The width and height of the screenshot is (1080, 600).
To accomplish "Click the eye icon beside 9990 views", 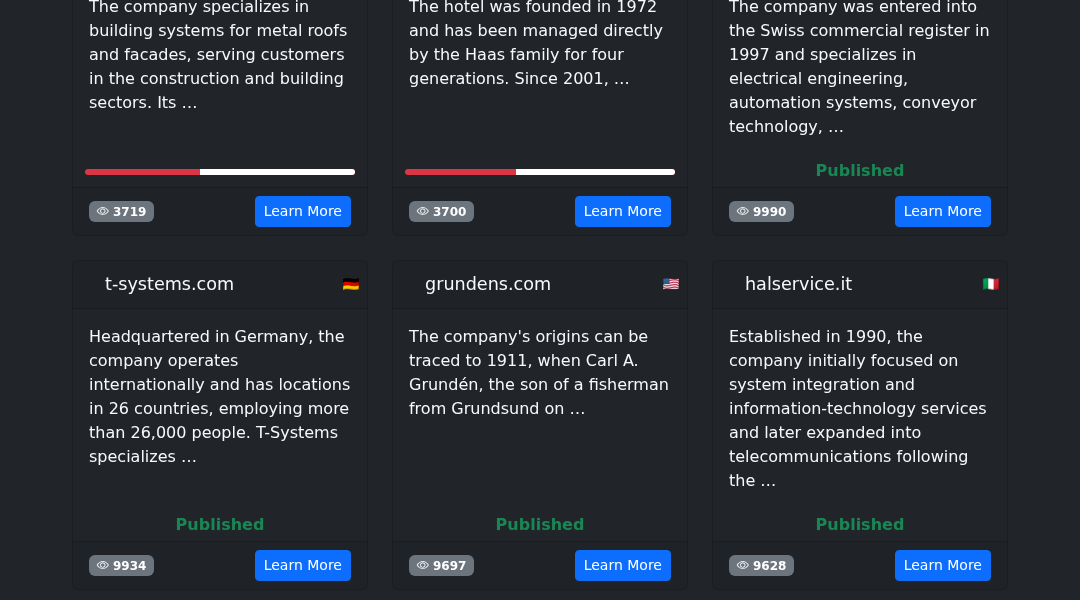I will click(742, 211).
